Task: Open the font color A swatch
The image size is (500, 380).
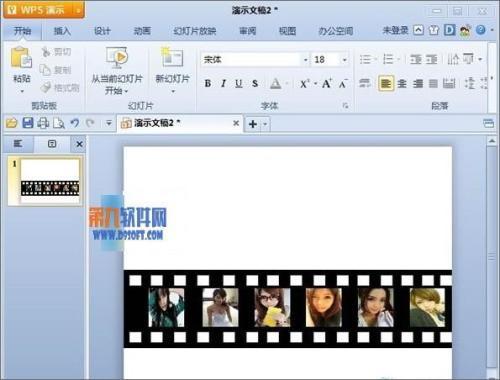Action: tap(275, 83)
